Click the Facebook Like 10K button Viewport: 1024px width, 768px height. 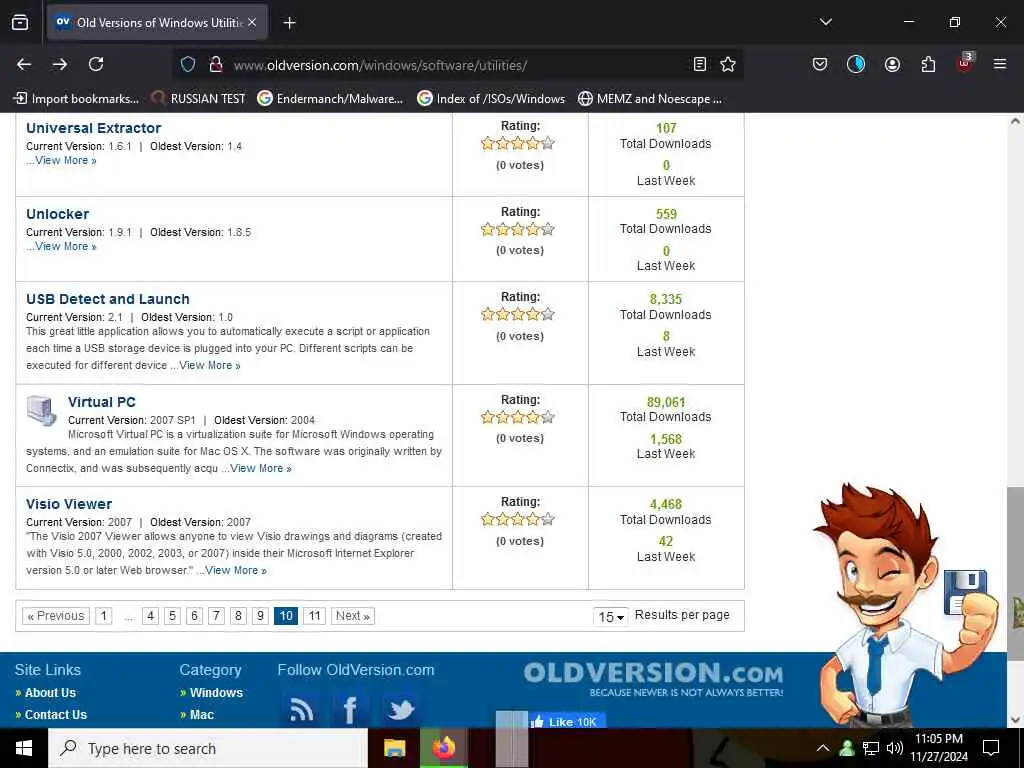click(x=567, y=721)
